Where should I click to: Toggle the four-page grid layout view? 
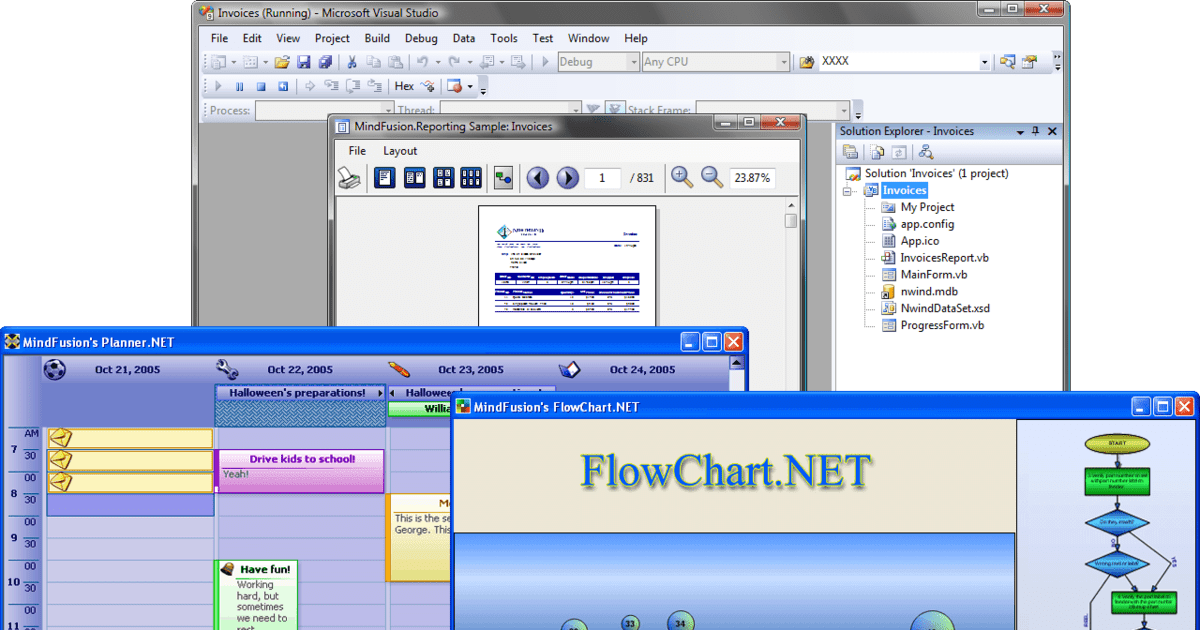click(x=443, y=177)
